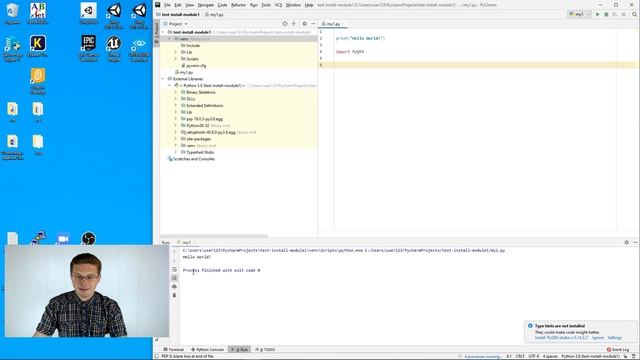Open the Code menu
This screenshot has height=360, width=640.
coord(222,5)
